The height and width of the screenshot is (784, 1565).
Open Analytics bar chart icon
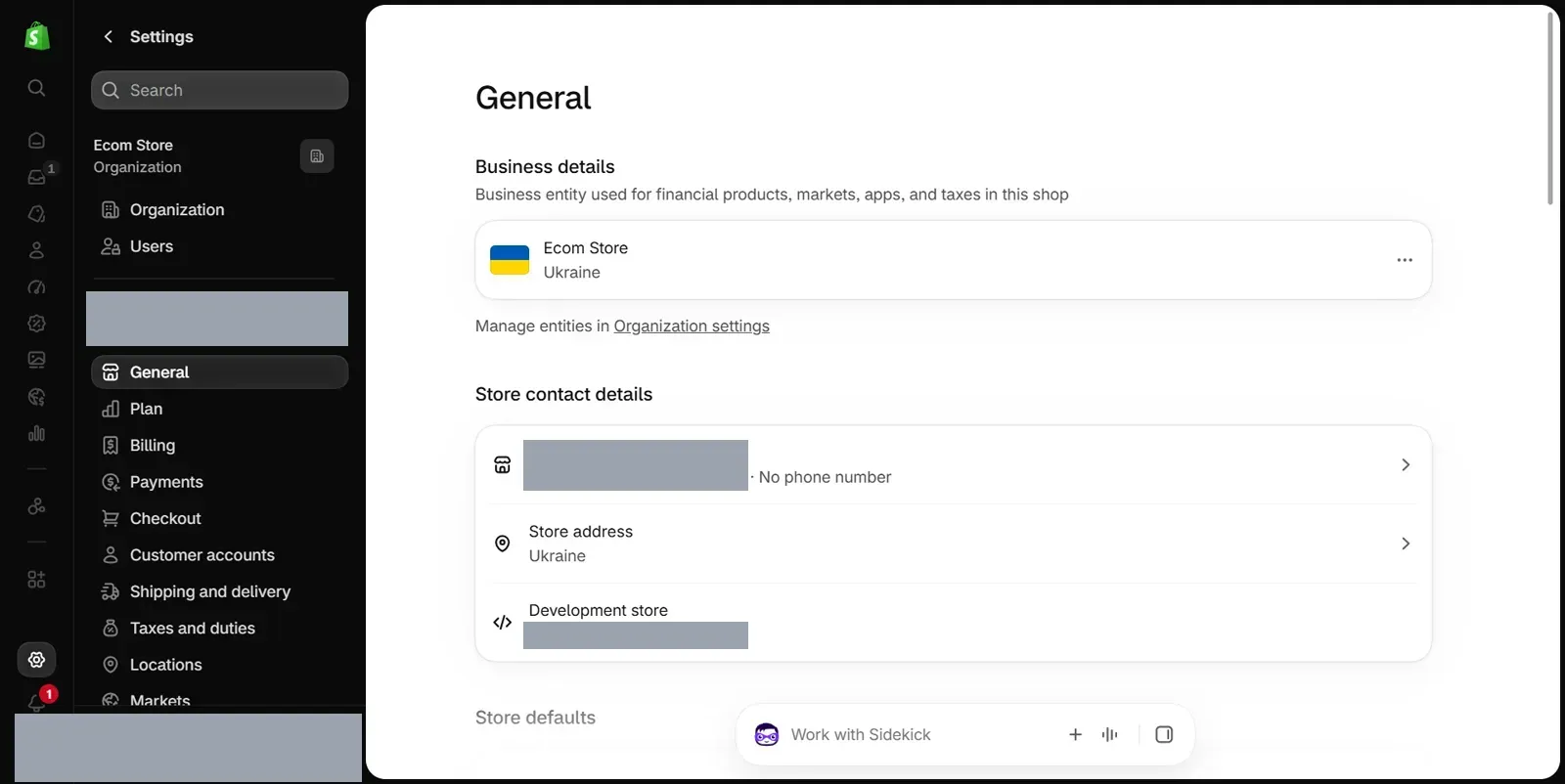tap(36, 433)
